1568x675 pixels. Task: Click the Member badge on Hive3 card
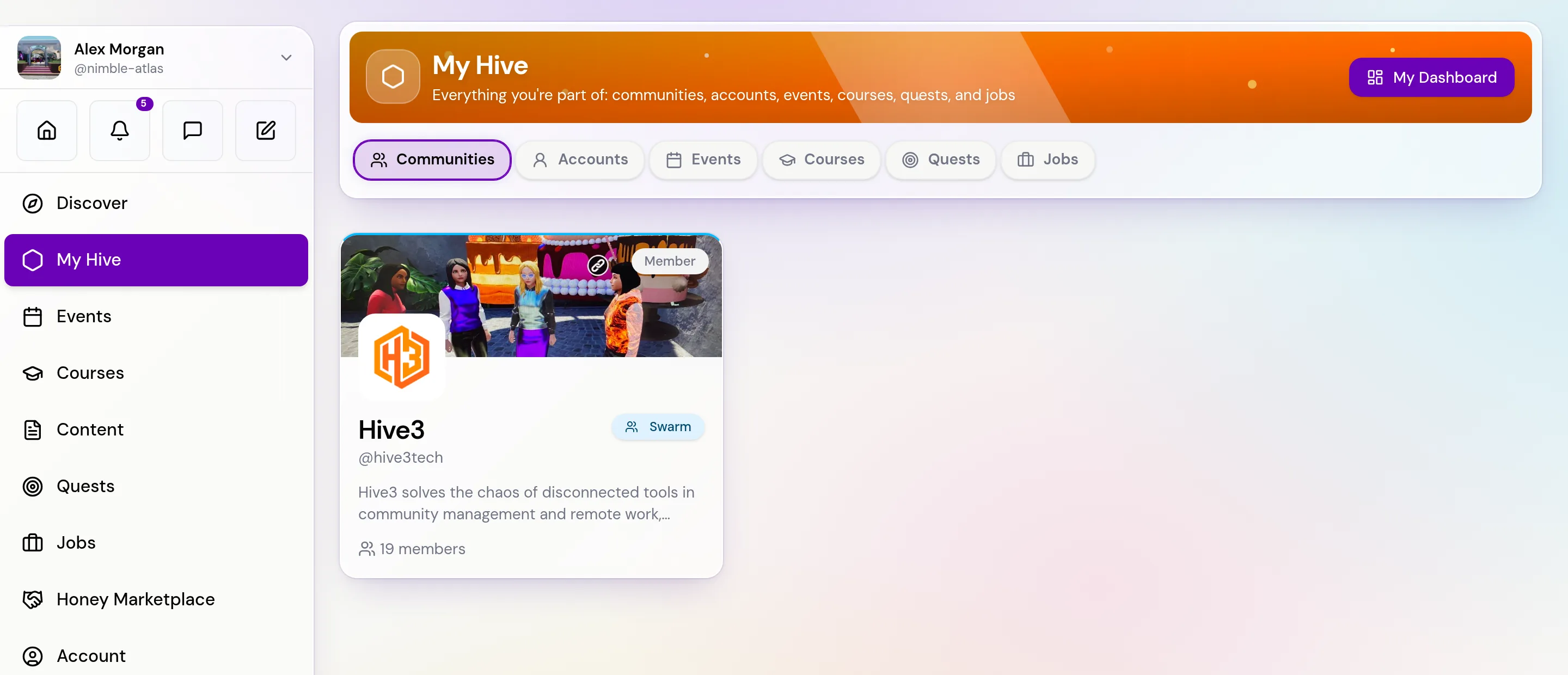click(670, 261)
